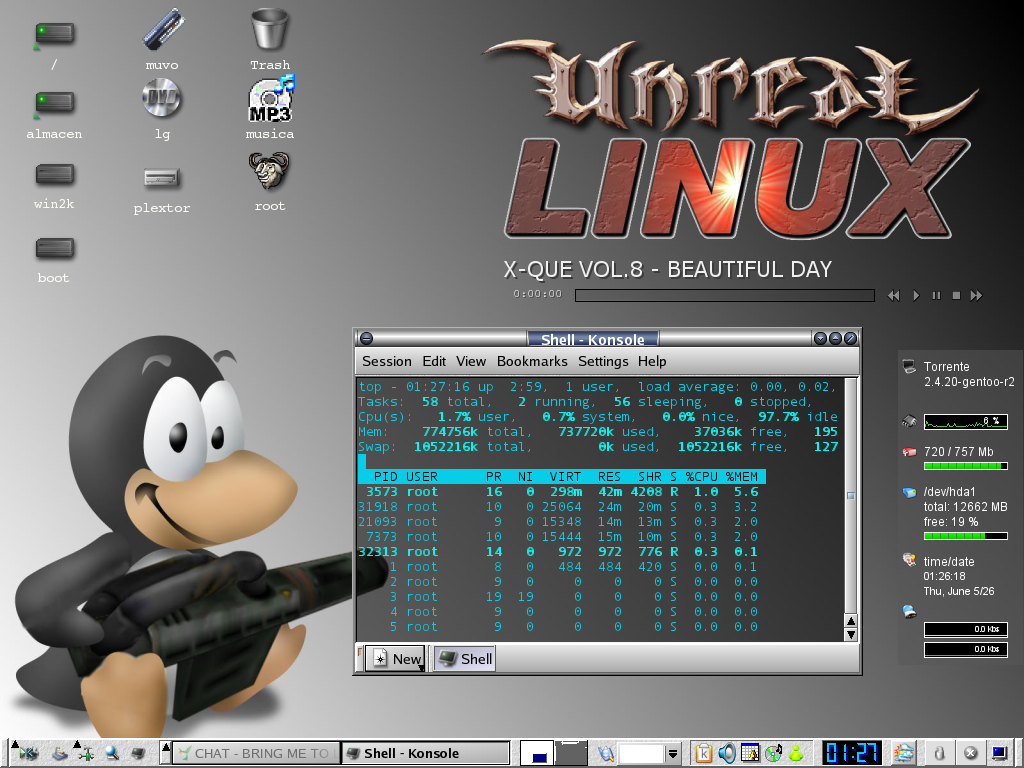Screen dimensions: 1024x768
Task: Open the calendar alarm tray icon
Action: coord(750,754)
